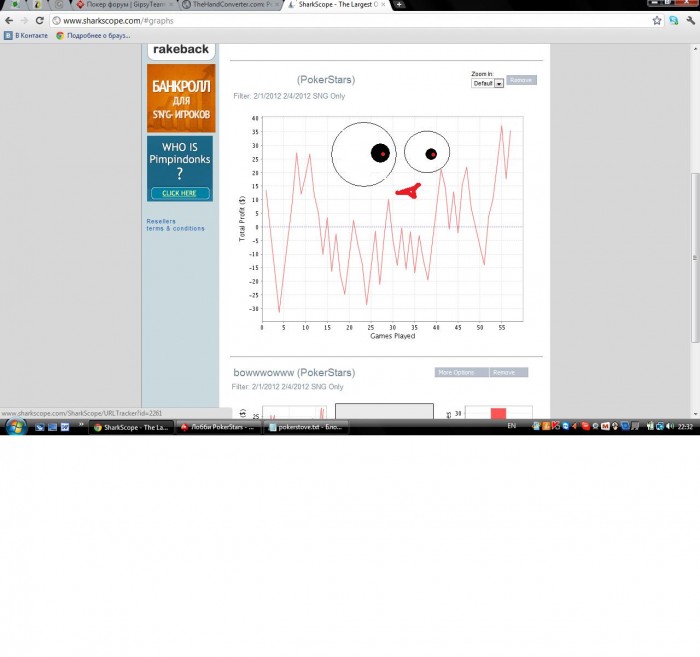Open the Chrome wrench settings menu
This screenshot has height=657, width=700.
[x=691, y=21]
